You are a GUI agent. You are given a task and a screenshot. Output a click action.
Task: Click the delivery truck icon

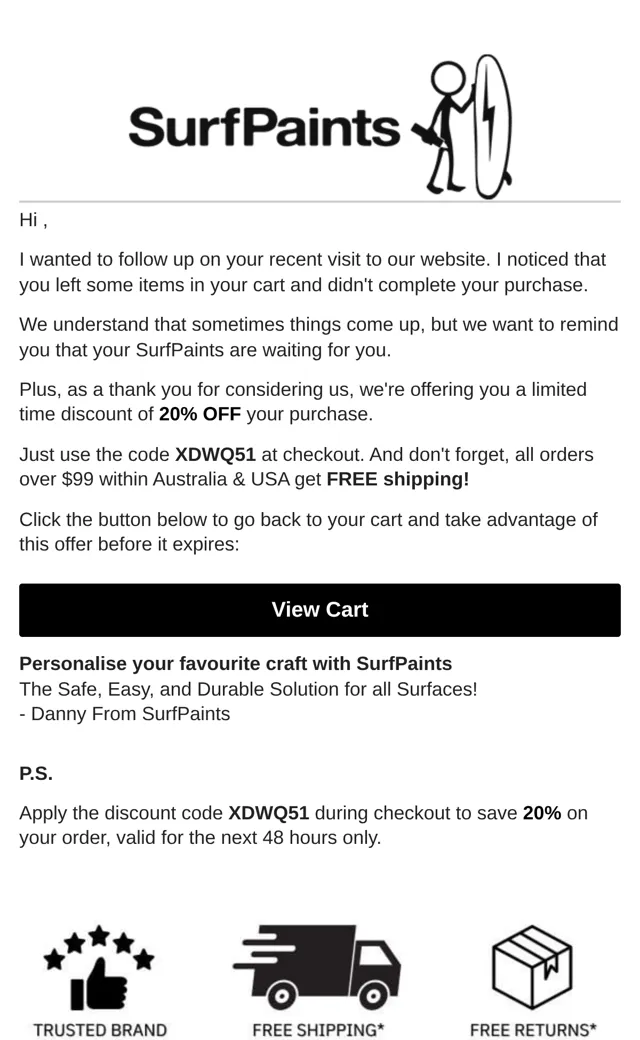tap(316, 967)
